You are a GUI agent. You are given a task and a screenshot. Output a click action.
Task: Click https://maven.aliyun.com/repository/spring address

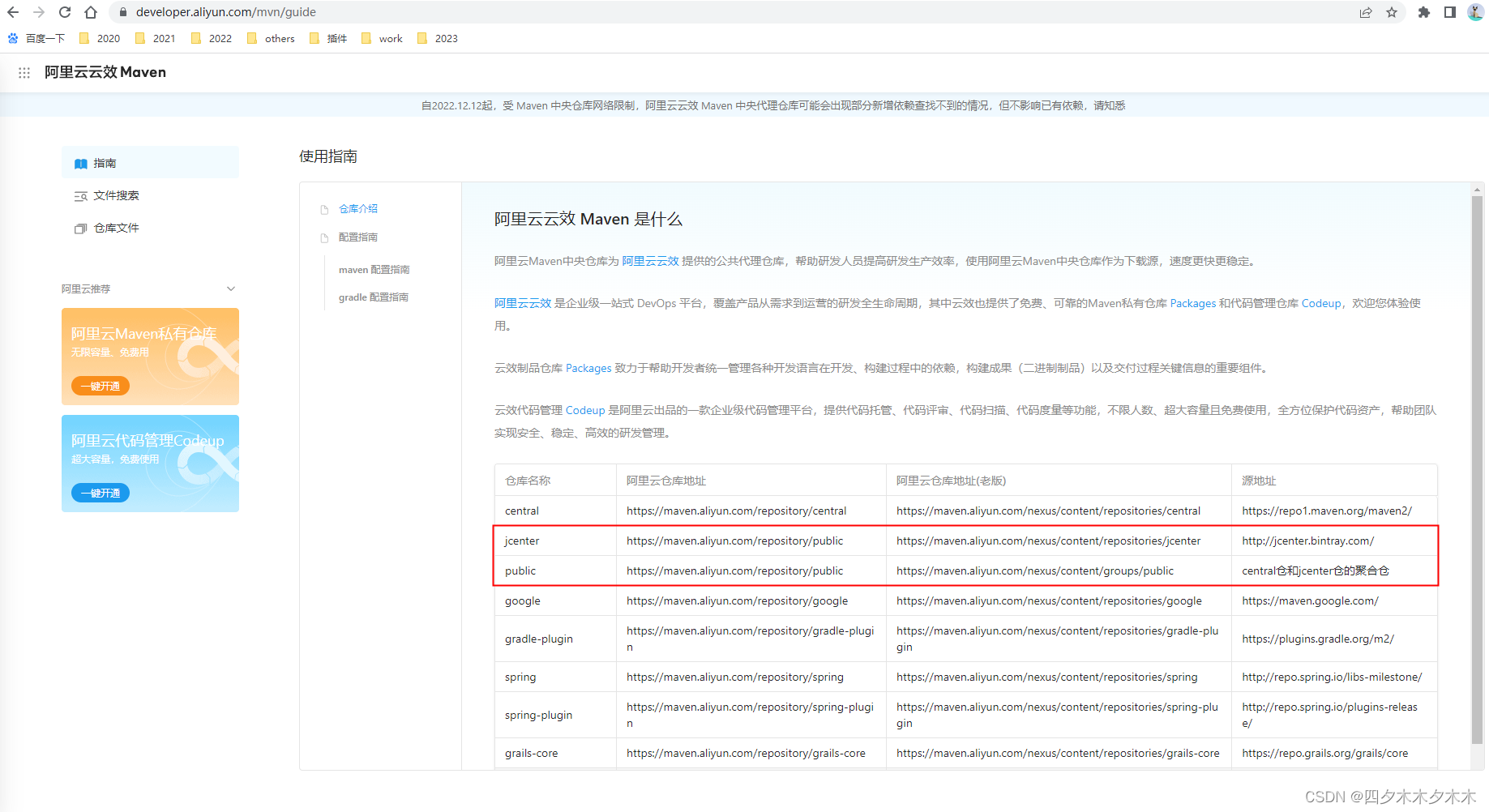tap(734, 677)
